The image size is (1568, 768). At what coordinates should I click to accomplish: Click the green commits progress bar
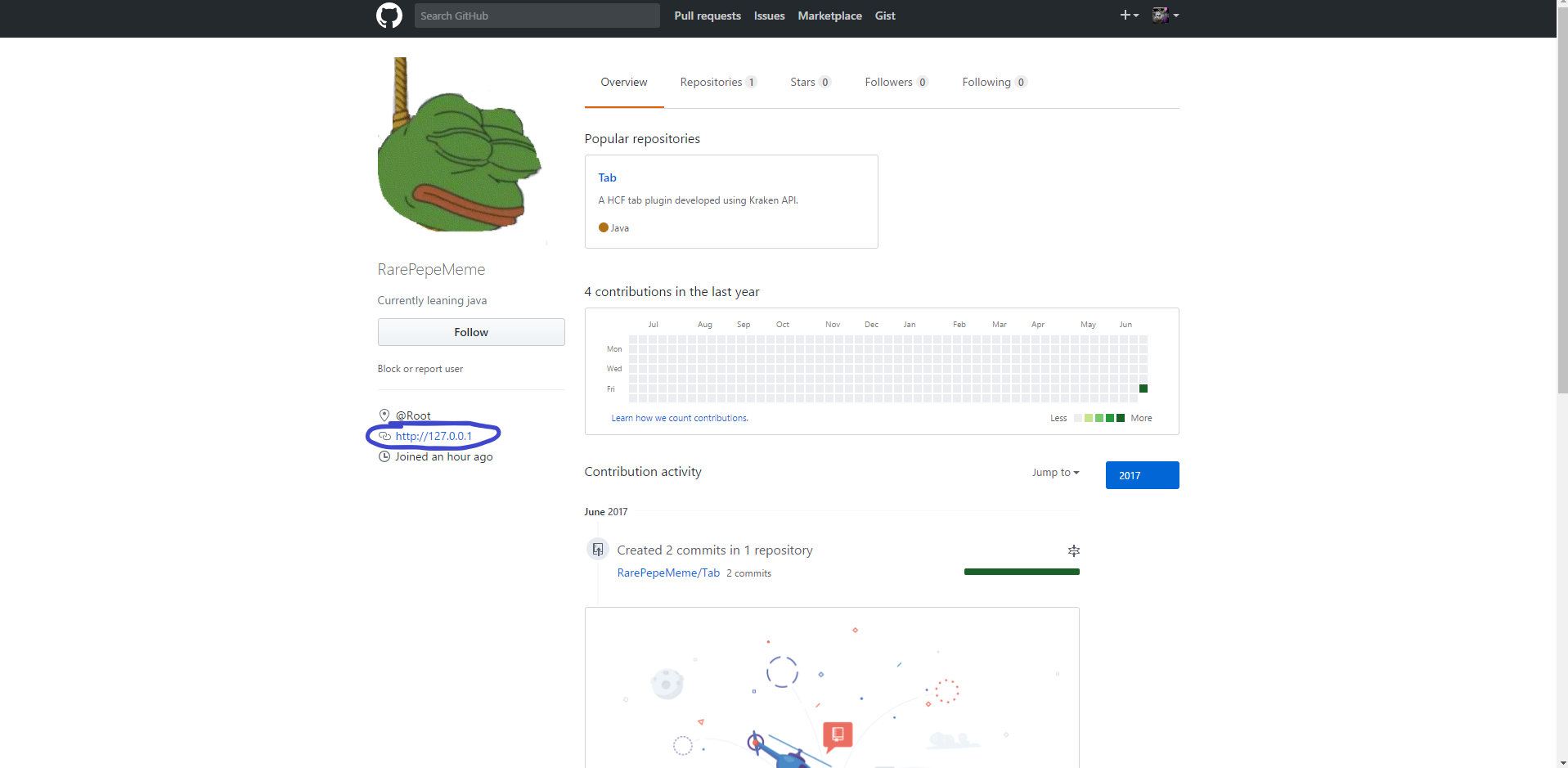(x=1022, y=572)
